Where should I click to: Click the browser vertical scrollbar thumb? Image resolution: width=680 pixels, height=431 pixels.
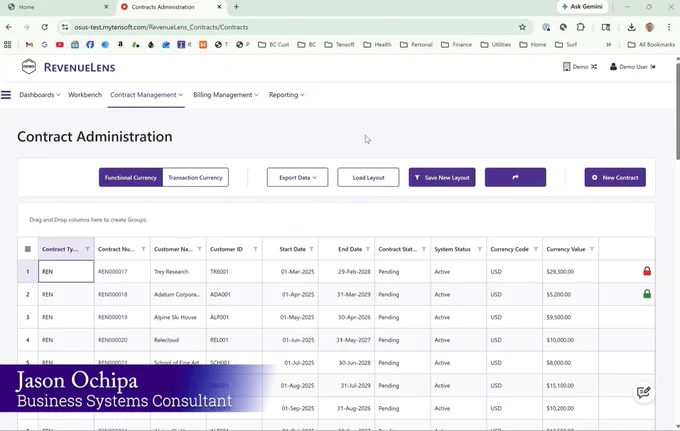[677, 111]
